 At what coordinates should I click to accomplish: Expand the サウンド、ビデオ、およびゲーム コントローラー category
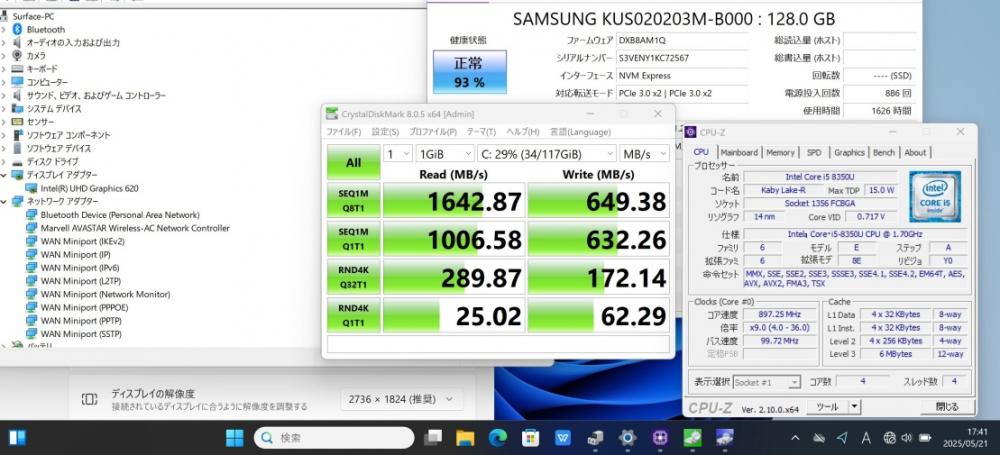coord(4,96)
